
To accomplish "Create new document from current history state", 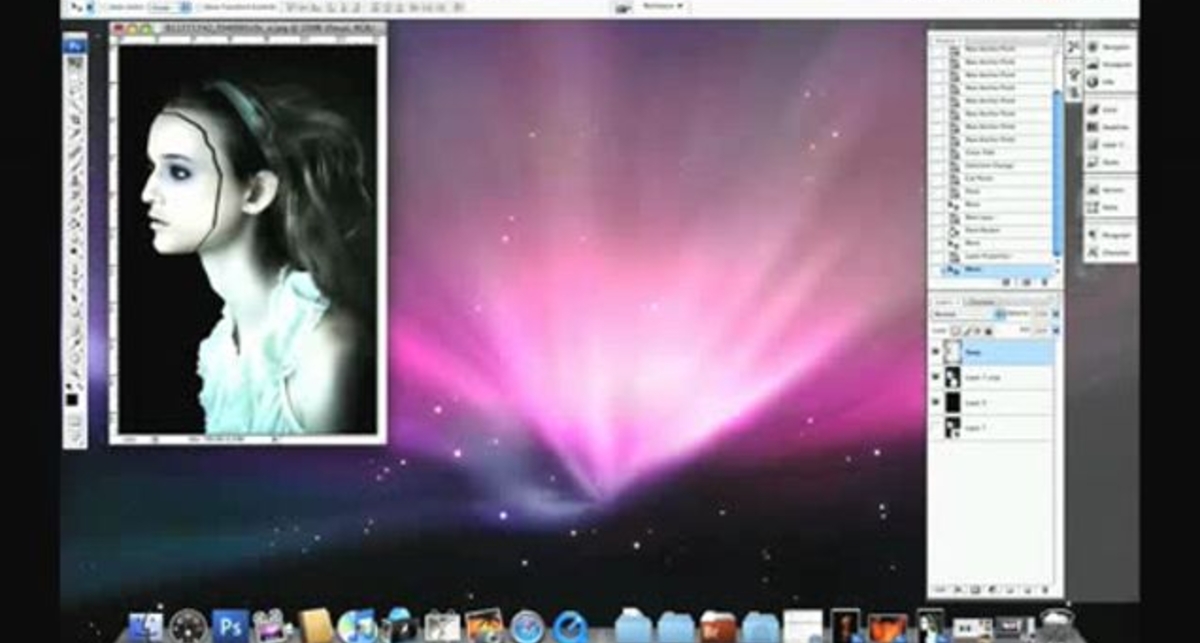I will pyautogui.click(x=1006, y=283).
